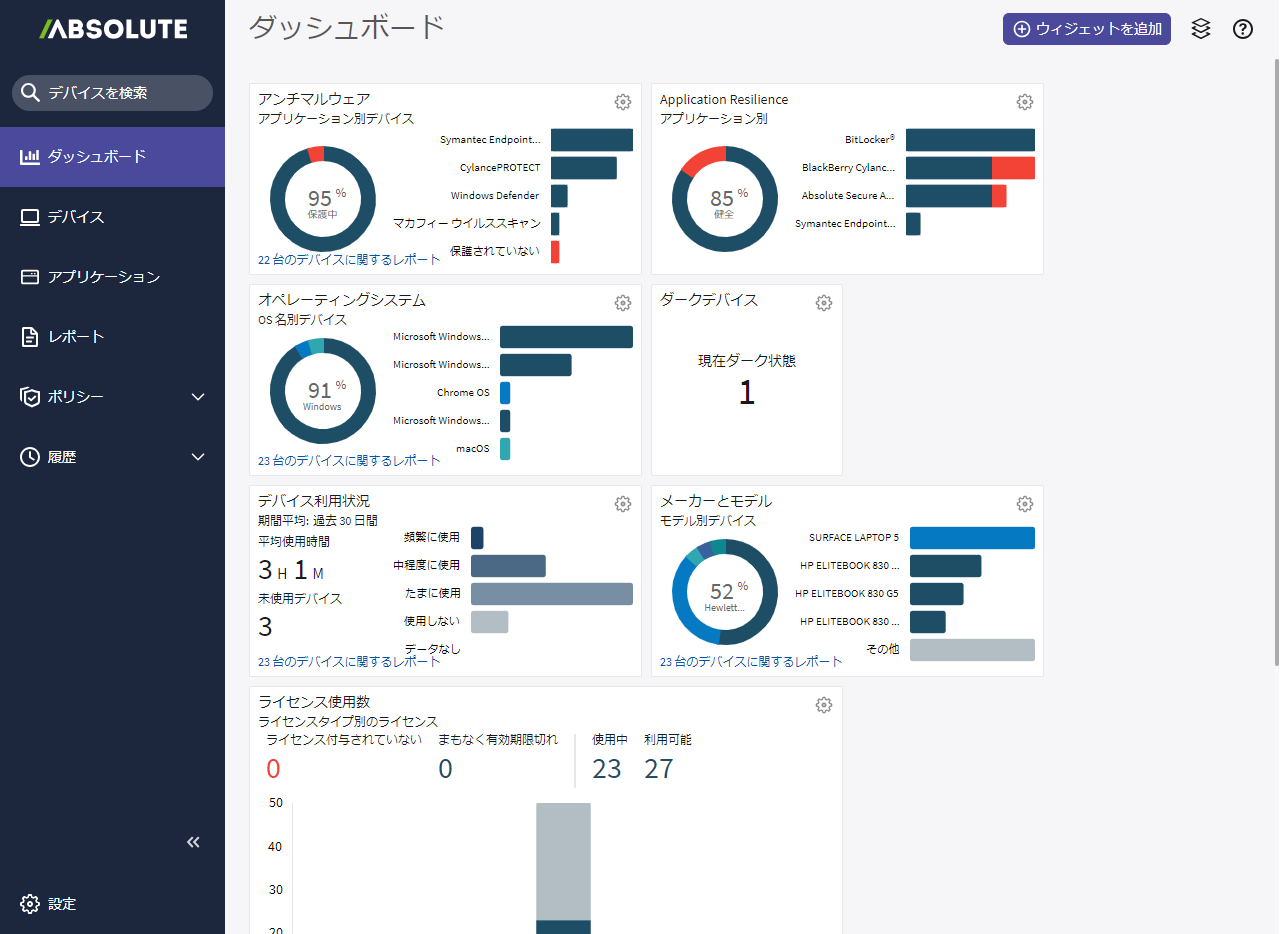
Task: Click the Absolute logo
Action: point(113,28)
